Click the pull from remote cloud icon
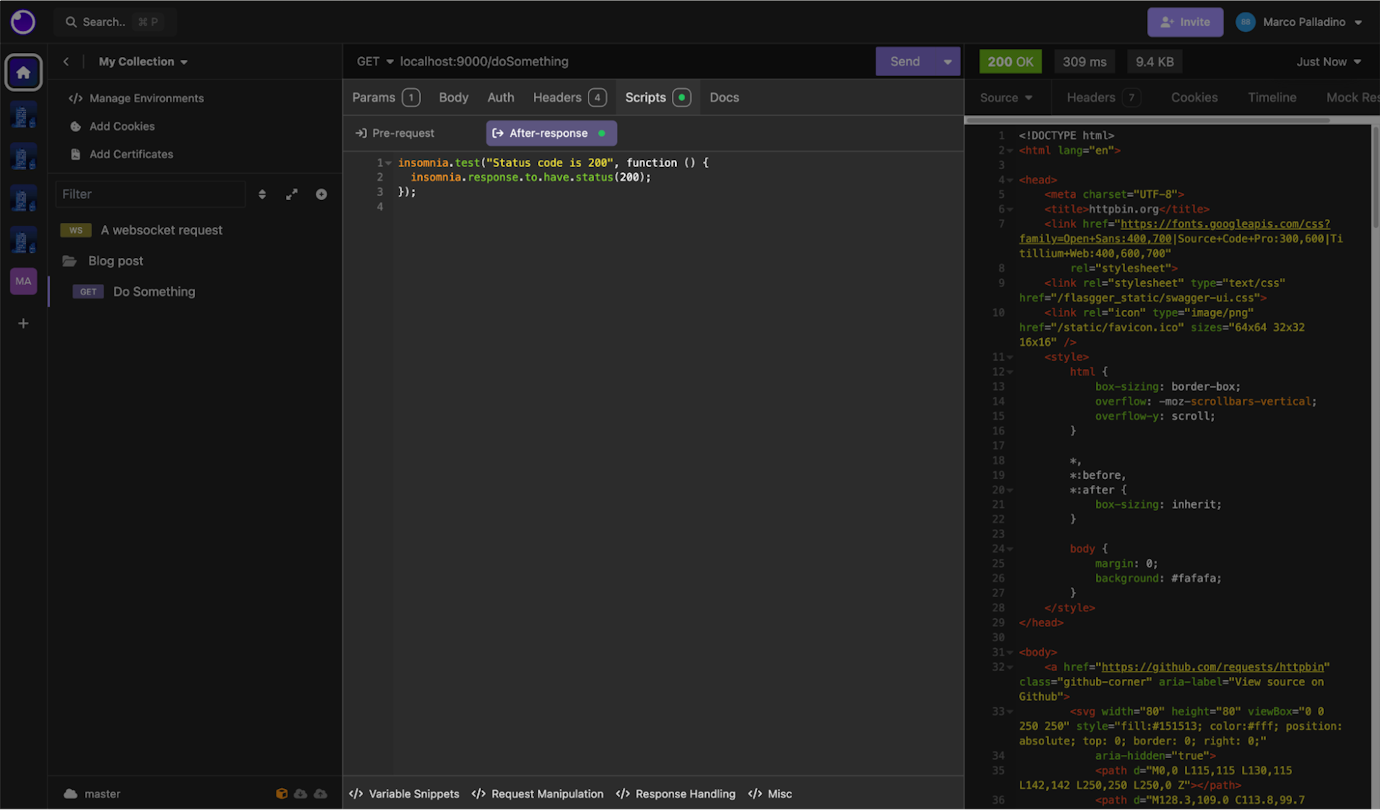This screenshot has height=810, width=1380. pyautogui.click(x=301, y=793)
